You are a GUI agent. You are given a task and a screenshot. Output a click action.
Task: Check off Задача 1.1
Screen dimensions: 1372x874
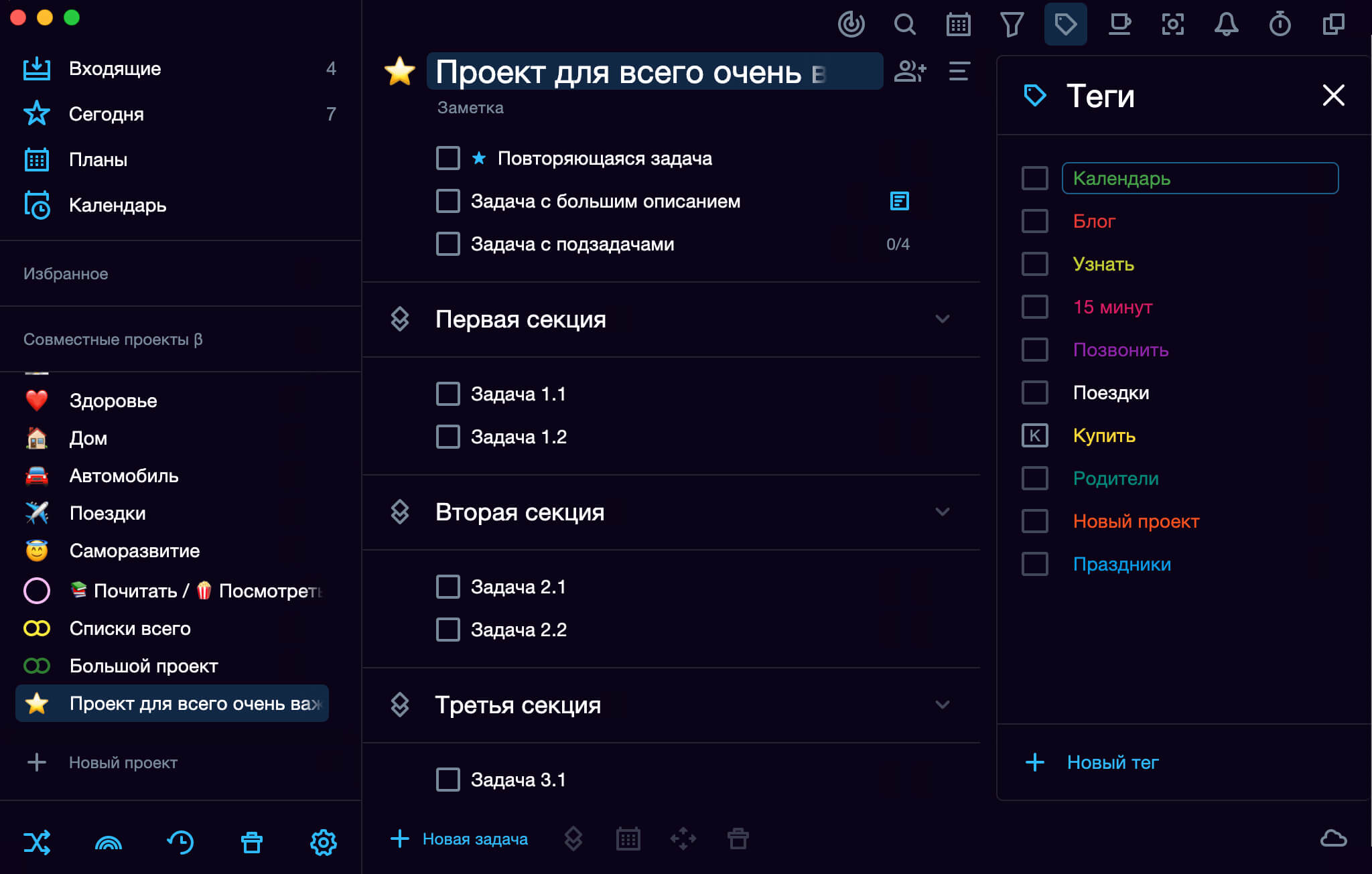pos(448,394)
